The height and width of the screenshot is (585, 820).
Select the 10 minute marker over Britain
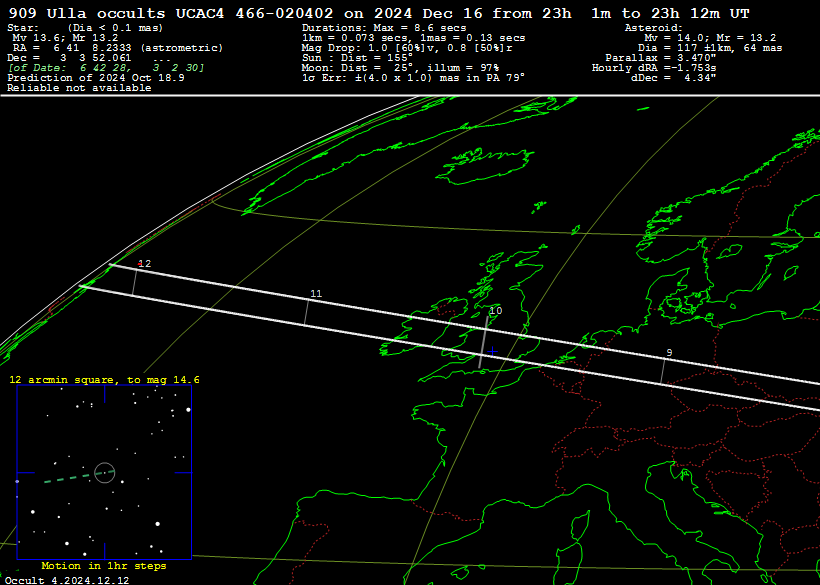(x=495, y=312)
